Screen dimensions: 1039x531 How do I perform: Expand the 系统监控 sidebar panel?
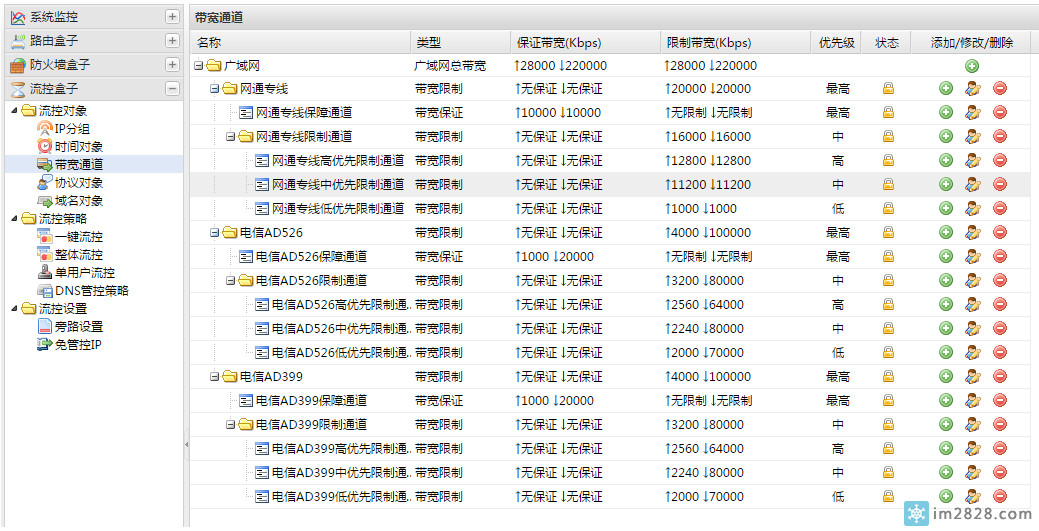pos(172,17)
